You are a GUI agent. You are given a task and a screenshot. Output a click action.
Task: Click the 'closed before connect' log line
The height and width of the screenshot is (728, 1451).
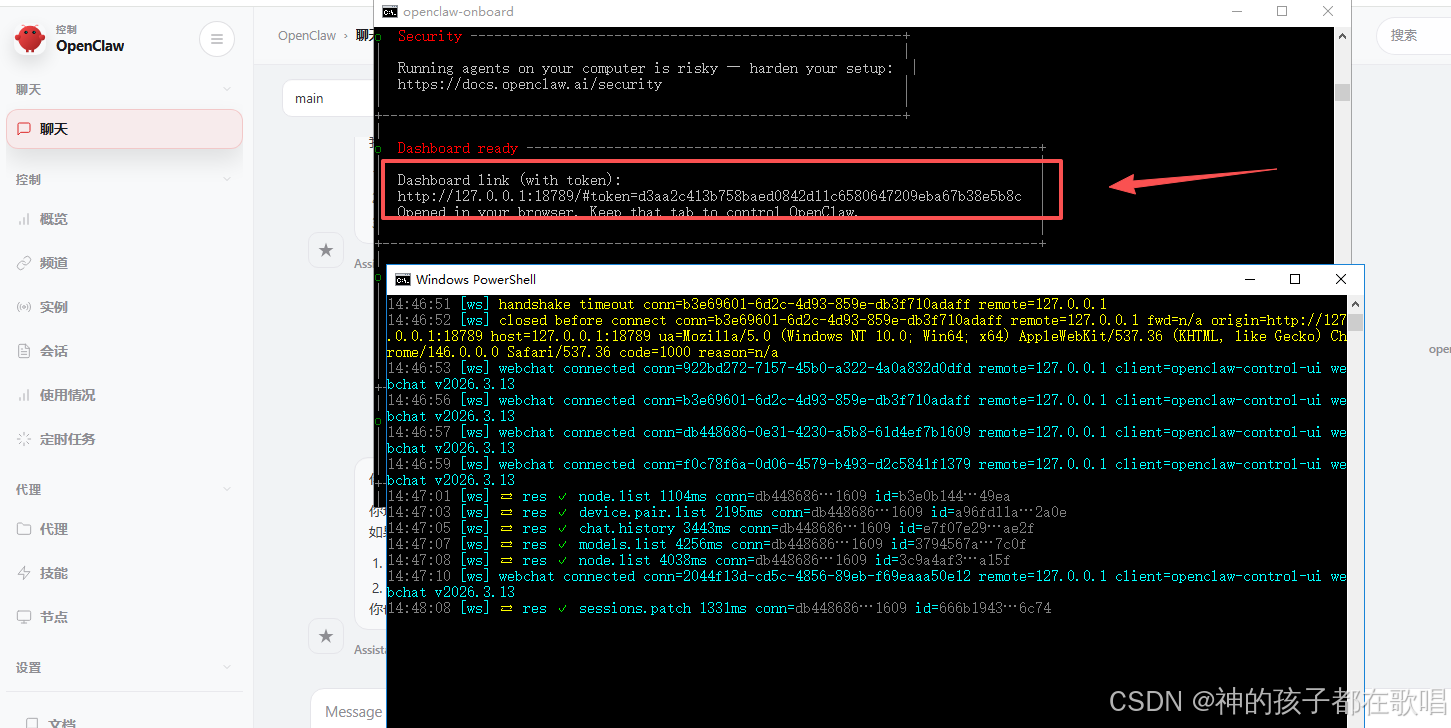[866, 336]
